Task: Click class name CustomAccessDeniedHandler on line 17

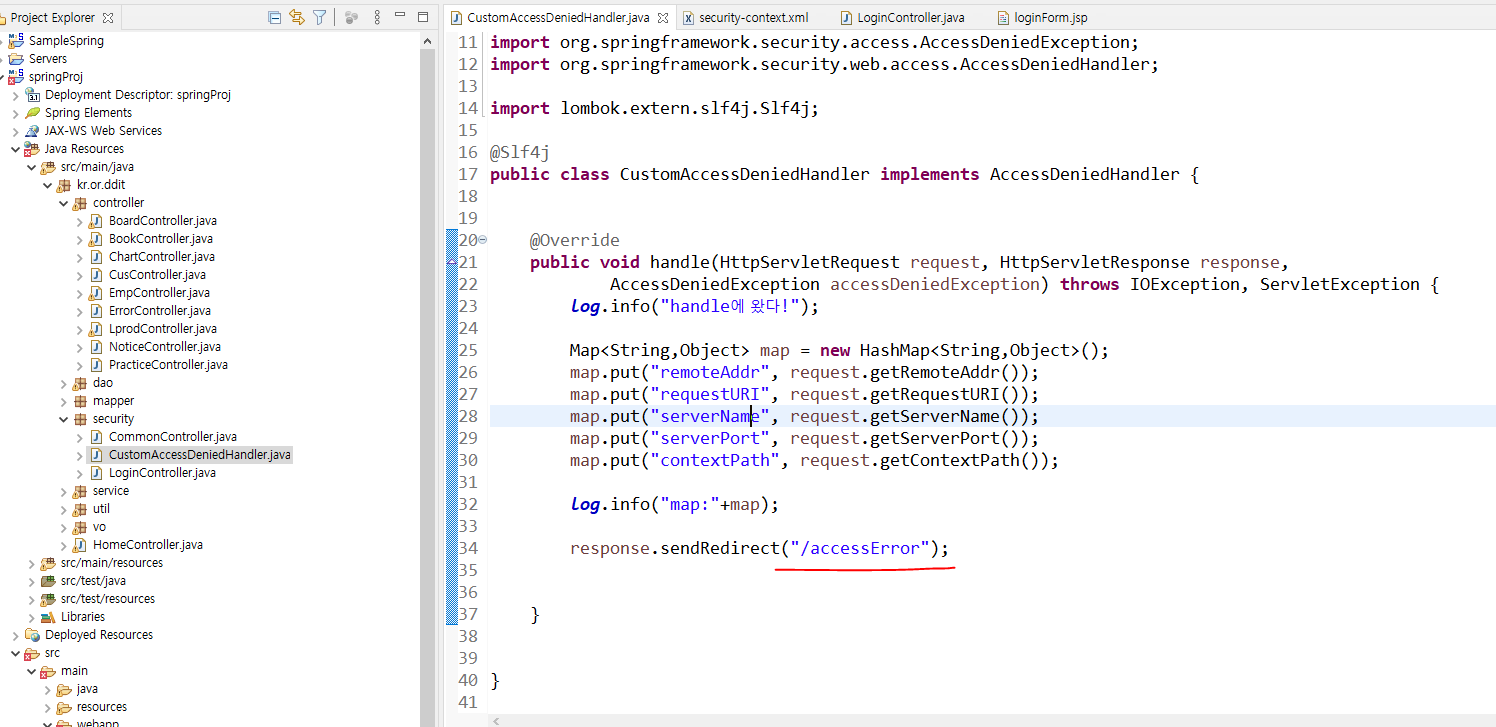Action: (x=744, y=174)
